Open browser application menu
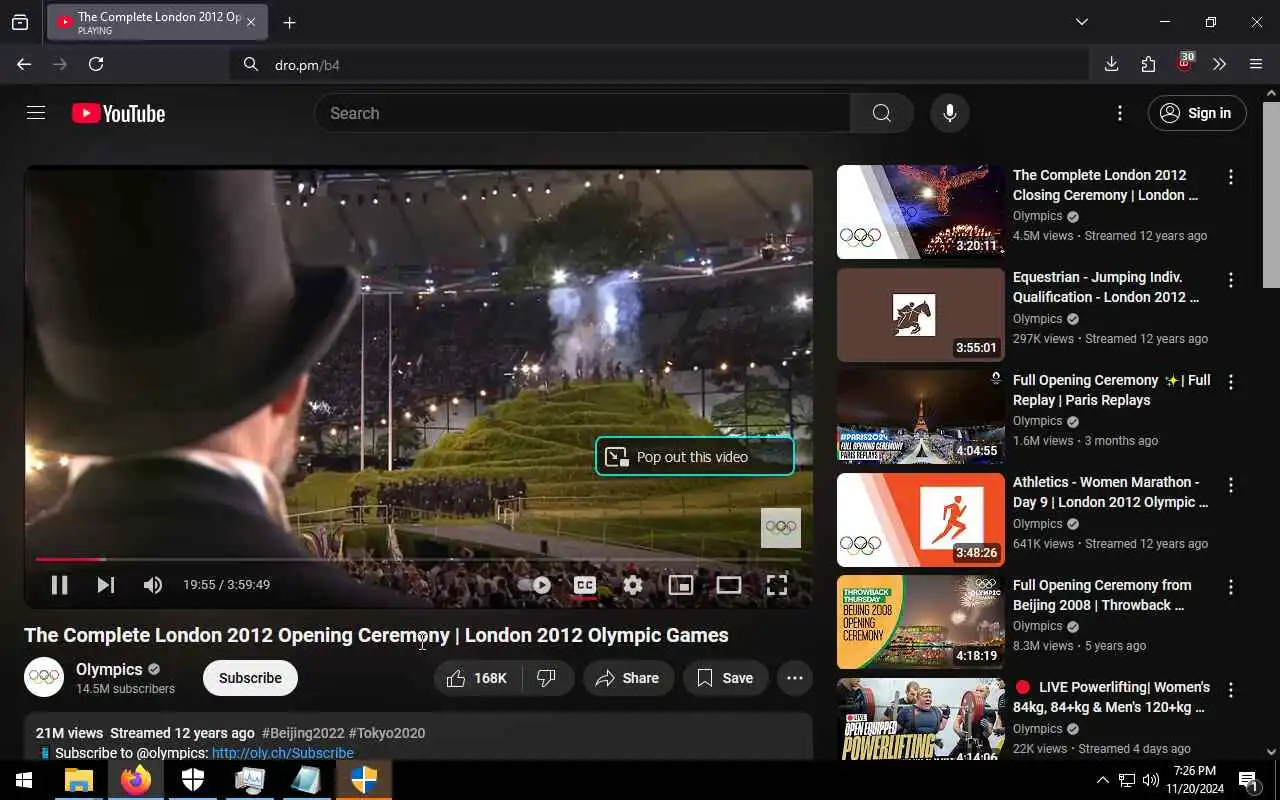 click(x=1256, y=64)
